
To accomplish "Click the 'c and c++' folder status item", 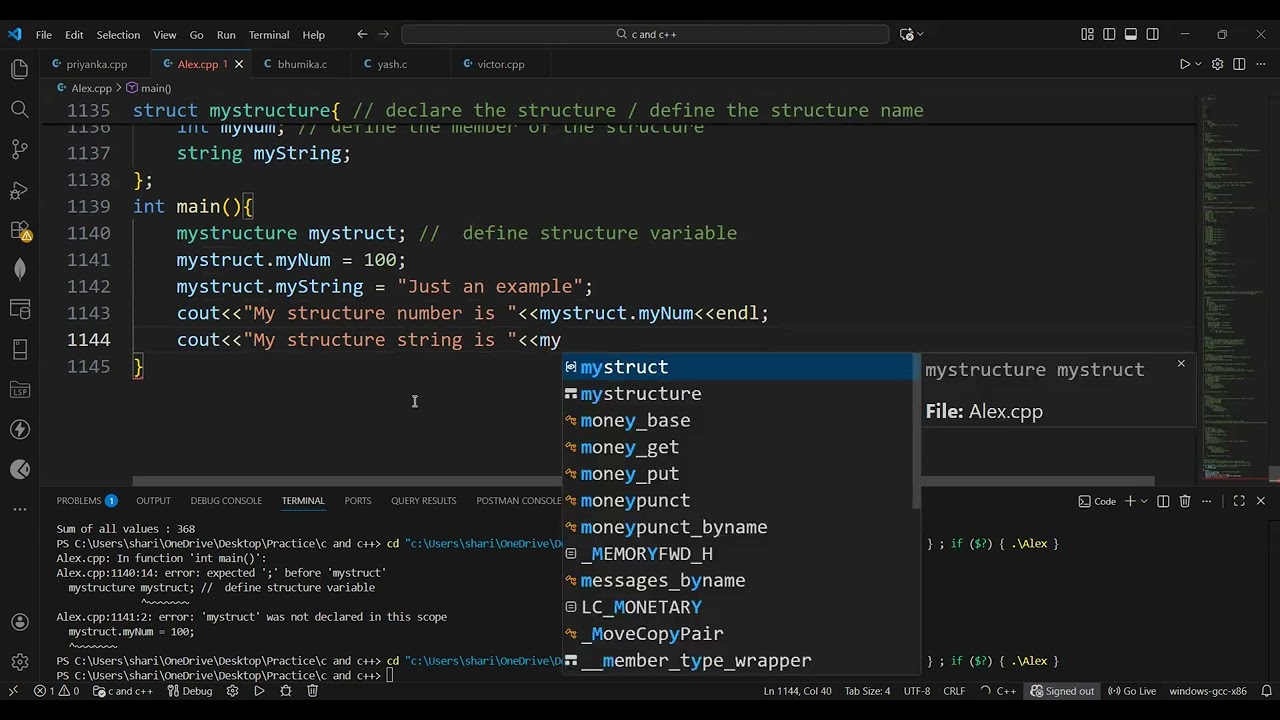I will coord(123,691).
